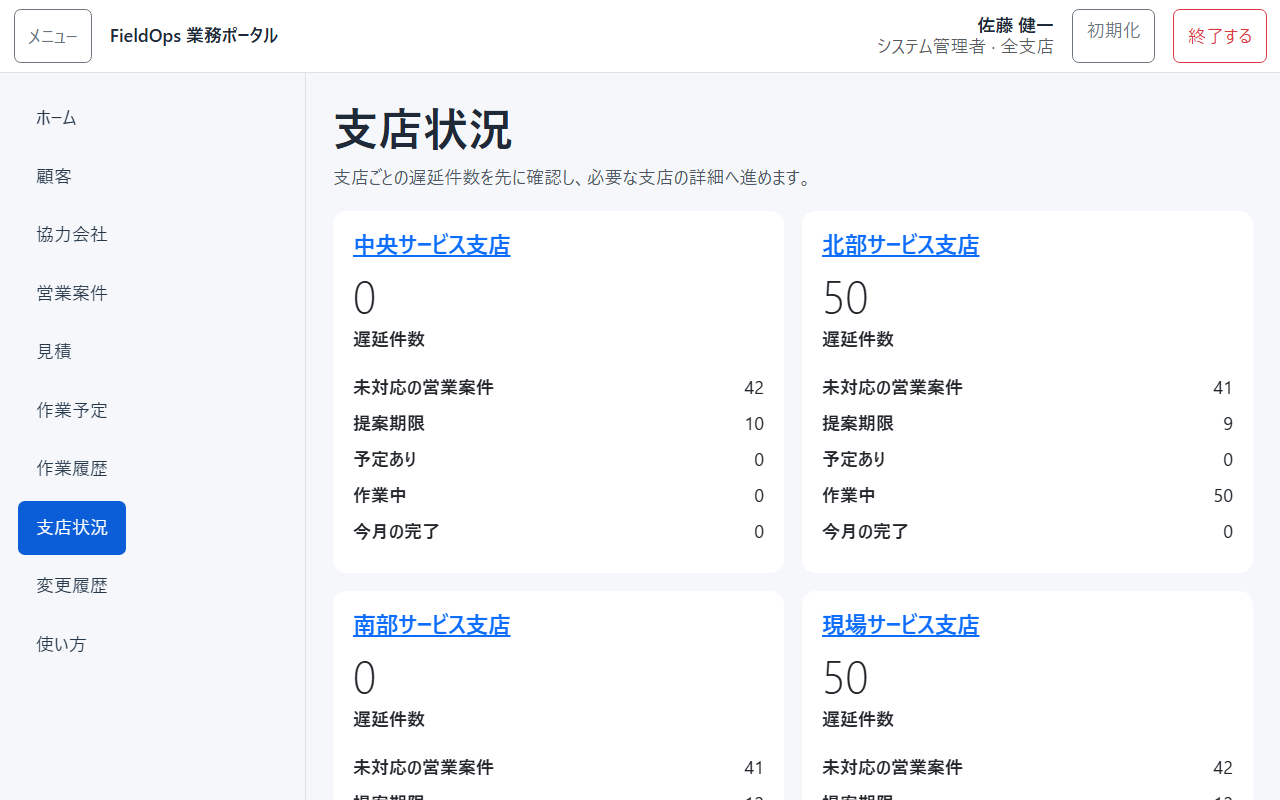Click 未対応の営業案件 in 北部サービス支店 card

(892, 388)
